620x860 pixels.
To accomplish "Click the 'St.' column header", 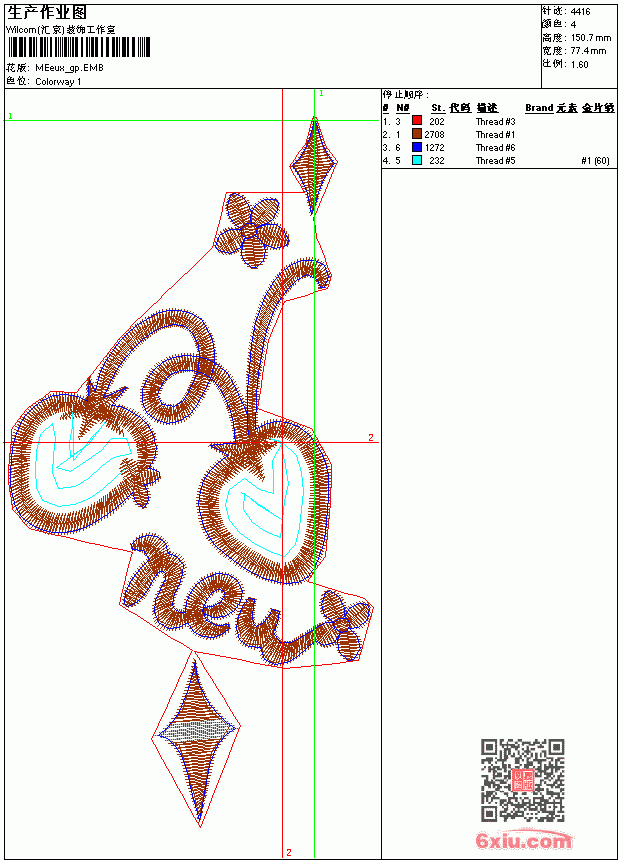I will pyautogui.click(x=437, y=108).
